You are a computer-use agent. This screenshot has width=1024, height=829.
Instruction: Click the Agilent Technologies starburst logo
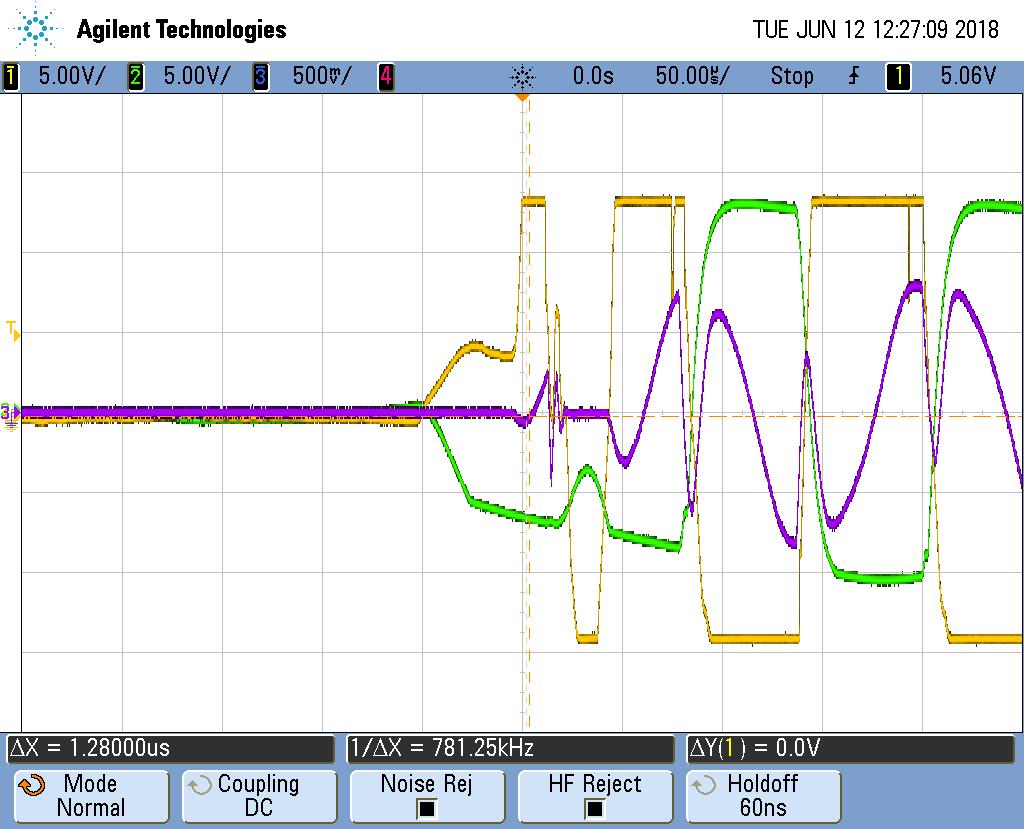click(36, 29)
